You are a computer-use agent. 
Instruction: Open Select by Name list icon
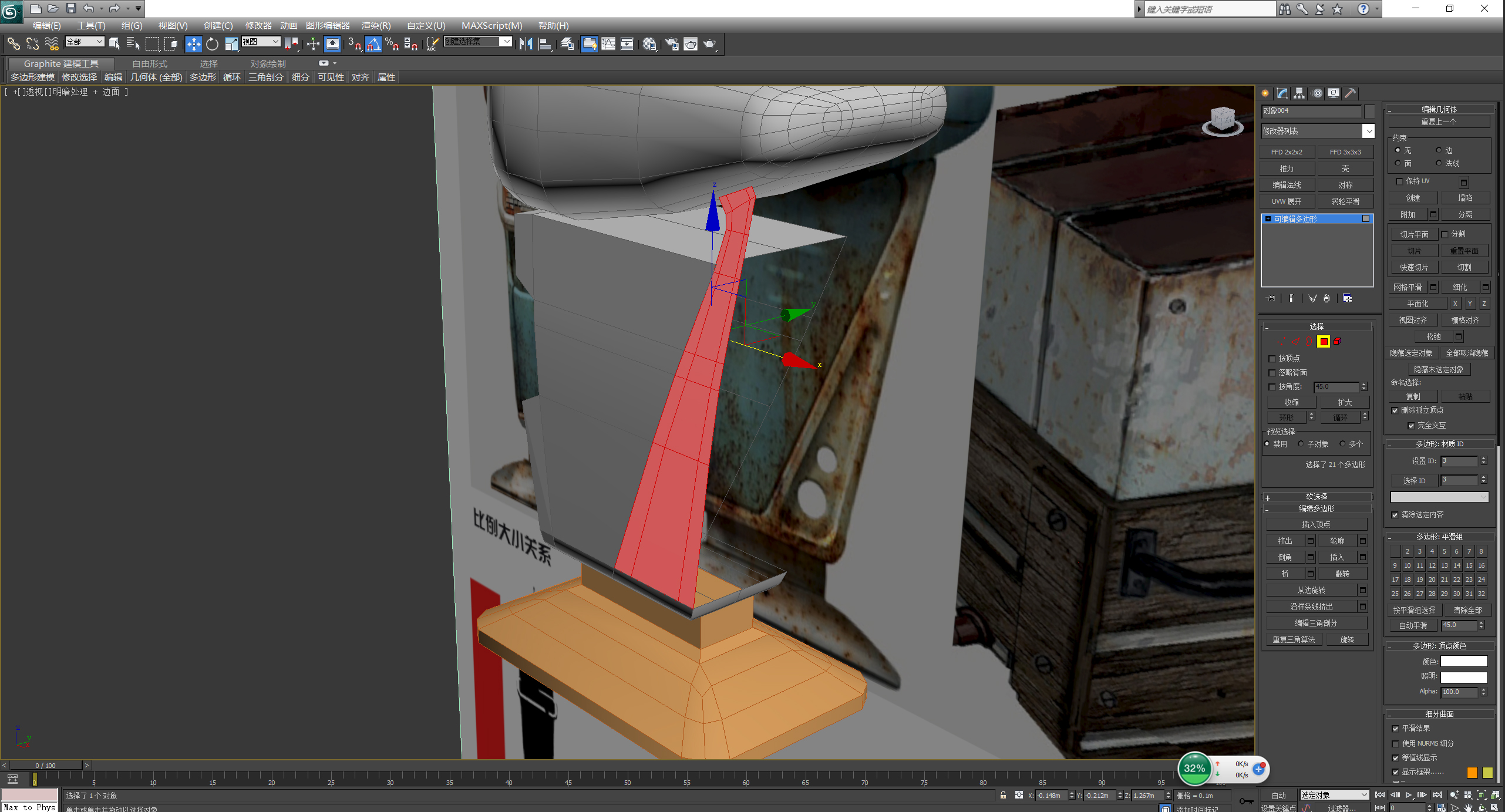tap(133, 43)
